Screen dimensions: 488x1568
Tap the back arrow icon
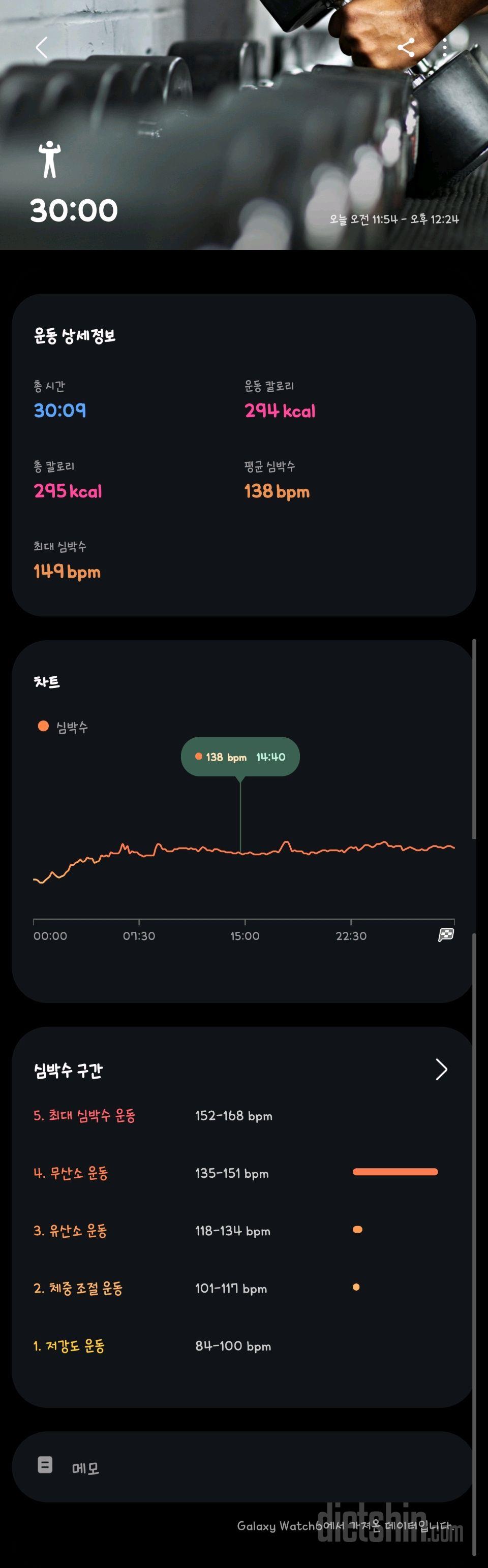click(41, 47)
